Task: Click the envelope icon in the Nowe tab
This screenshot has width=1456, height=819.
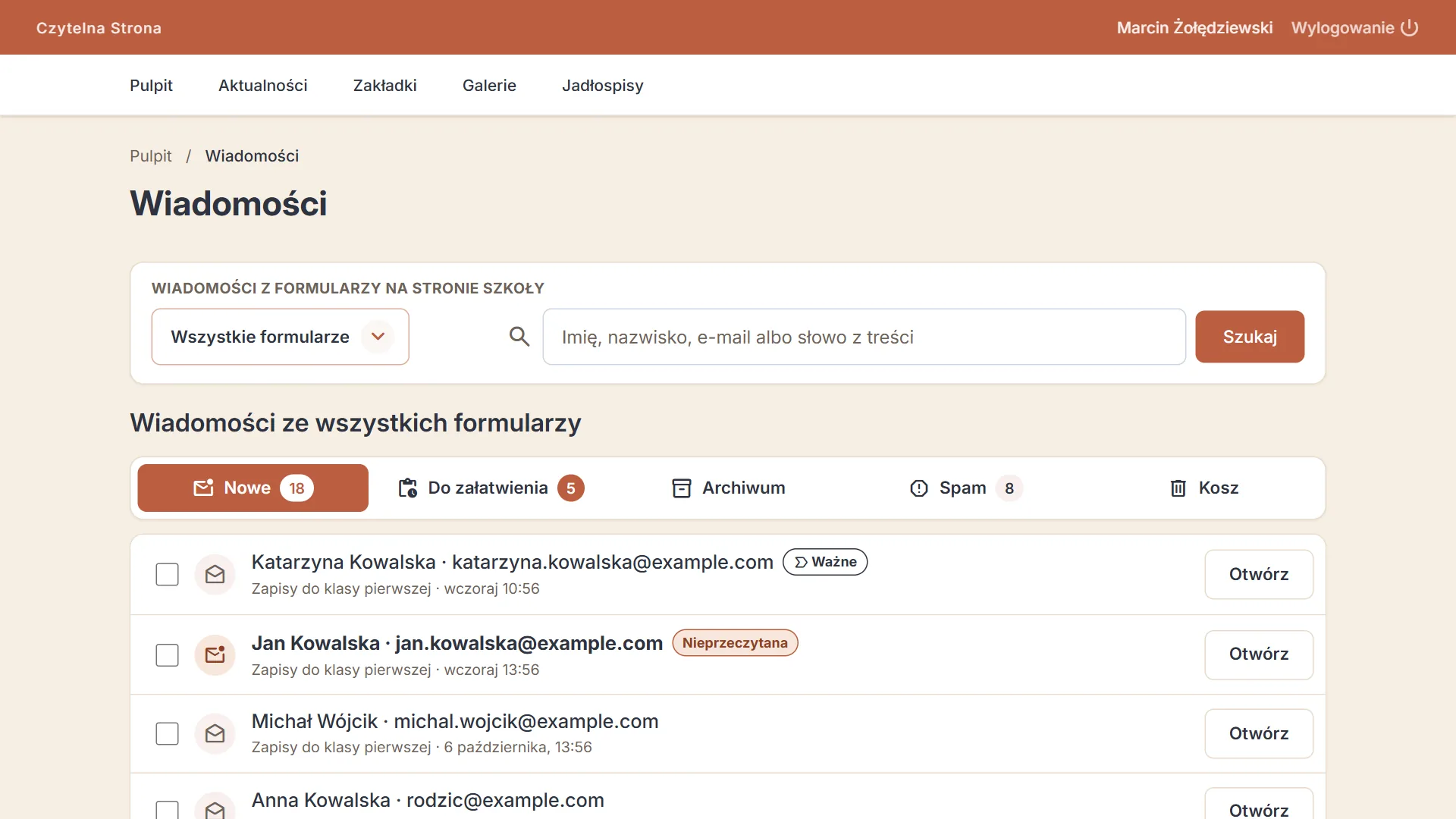Action: tap(203, 488)
